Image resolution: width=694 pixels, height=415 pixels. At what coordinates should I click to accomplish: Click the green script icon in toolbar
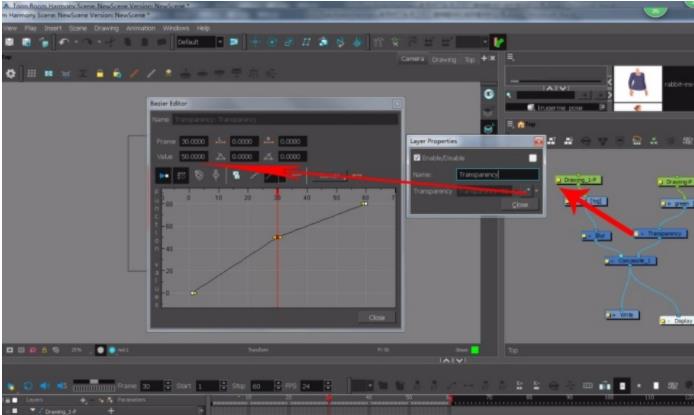click(x=498, y=42)
